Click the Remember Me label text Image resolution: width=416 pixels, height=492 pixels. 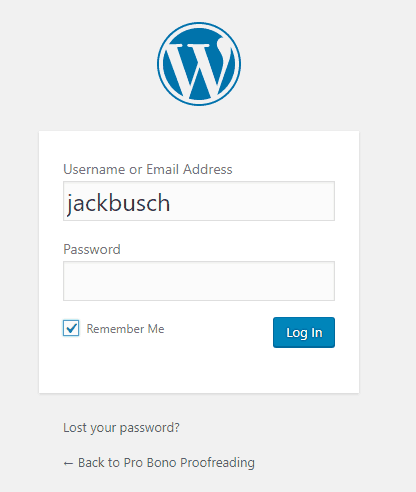pos(125,329)
